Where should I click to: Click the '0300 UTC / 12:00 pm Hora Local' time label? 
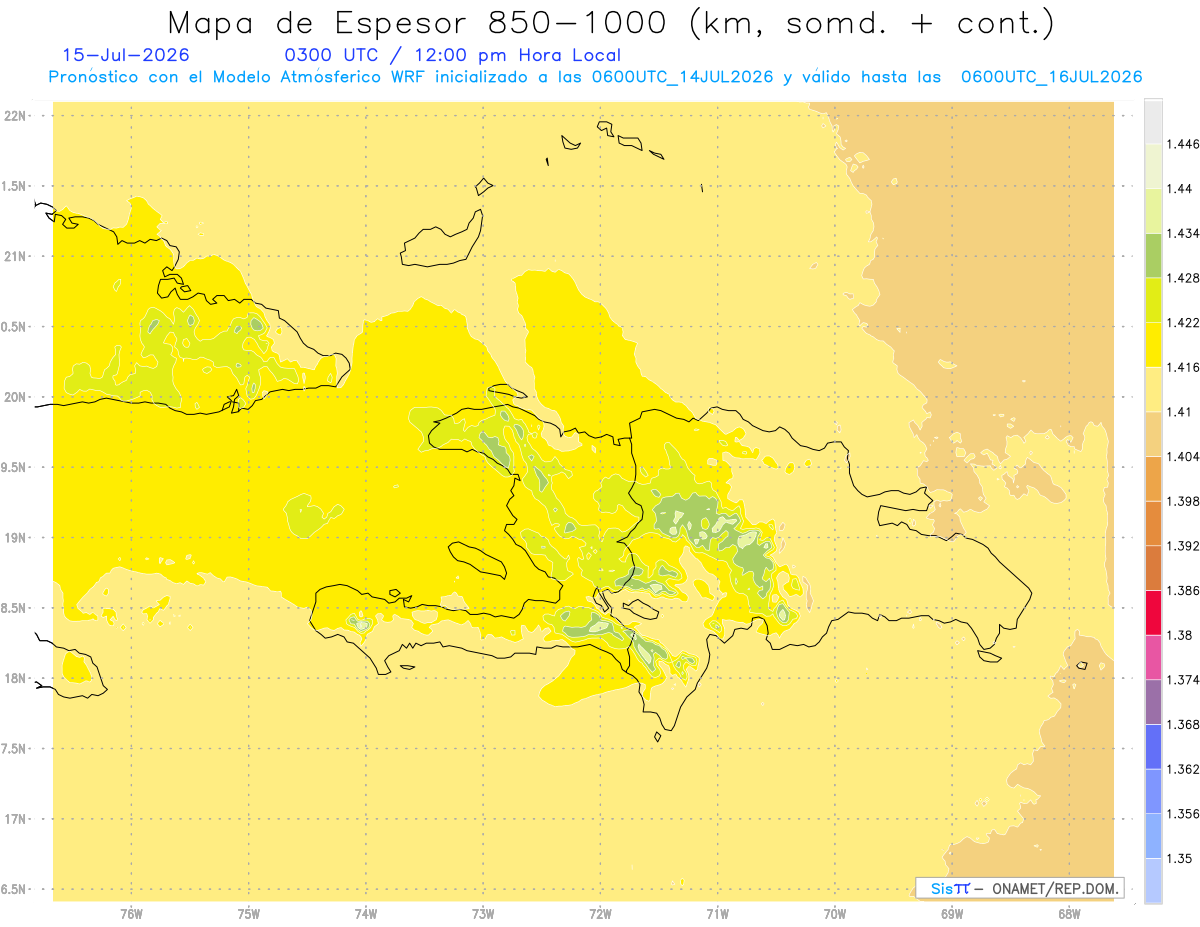pyautogui.click(x=453, y=56)
